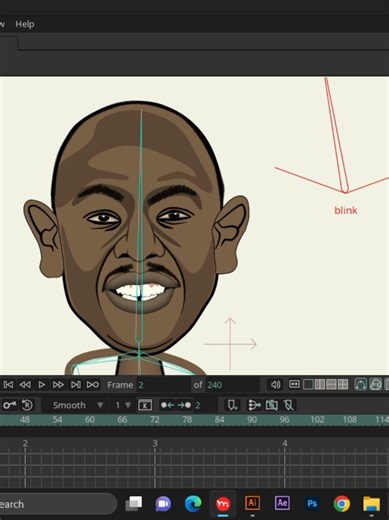Click the circular R reset icon

pos(27,405)
